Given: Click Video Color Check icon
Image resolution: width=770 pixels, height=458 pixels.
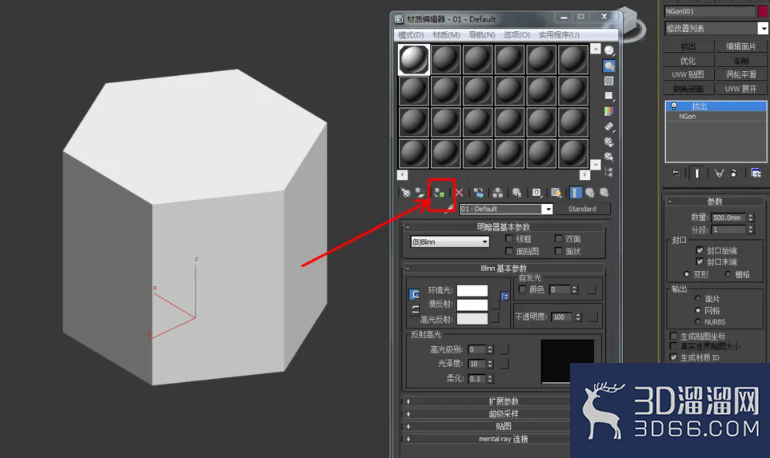Looking at the screenshot, I should [x=609, y=111].
